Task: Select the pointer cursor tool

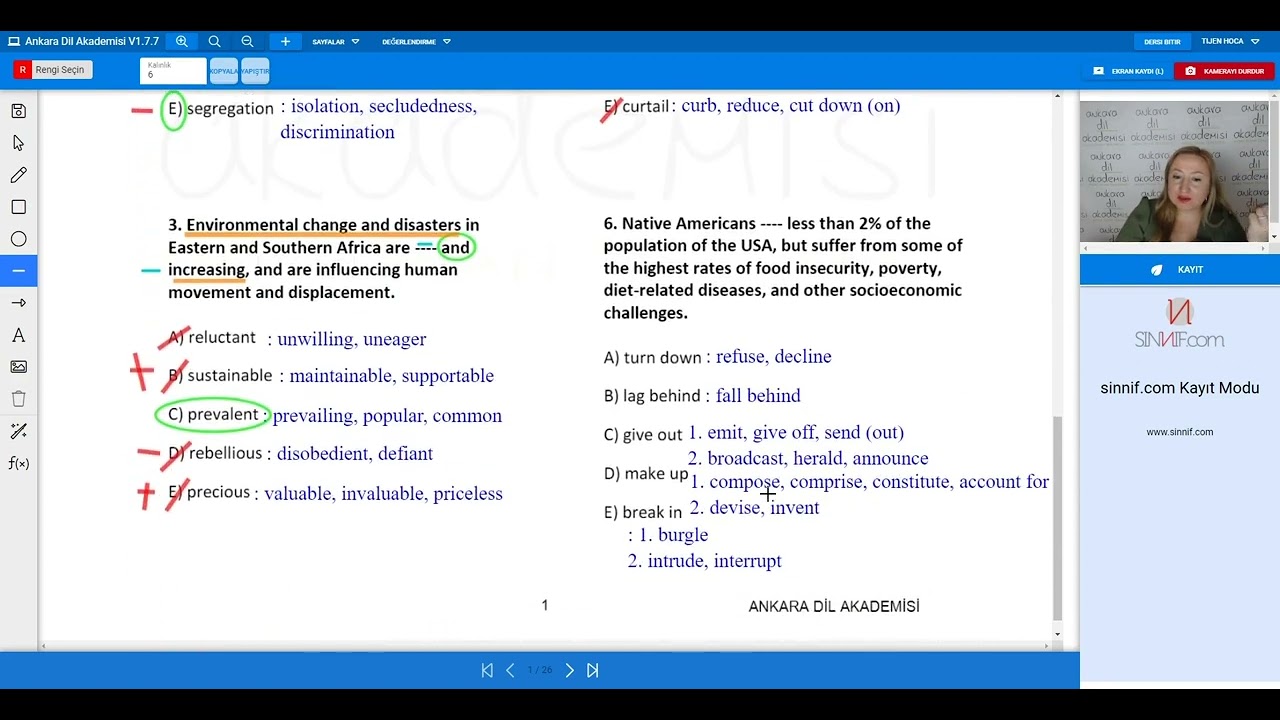Action: coord(18,143)
